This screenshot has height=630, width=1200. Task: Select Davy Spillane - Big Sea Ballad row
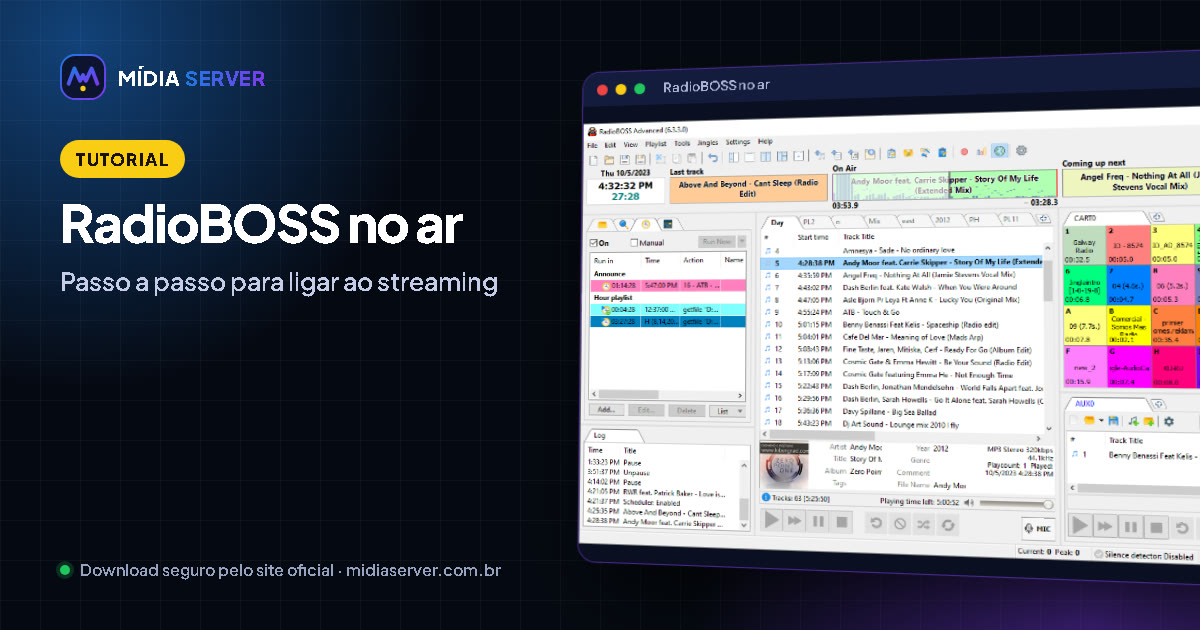(x=902, y=410)
